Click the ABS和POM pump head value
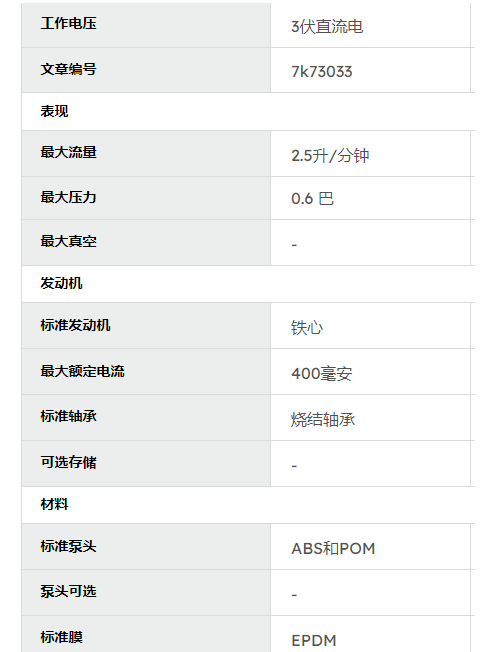The height and width of the screenshot is (652, 493). click(x=333, y=549)
